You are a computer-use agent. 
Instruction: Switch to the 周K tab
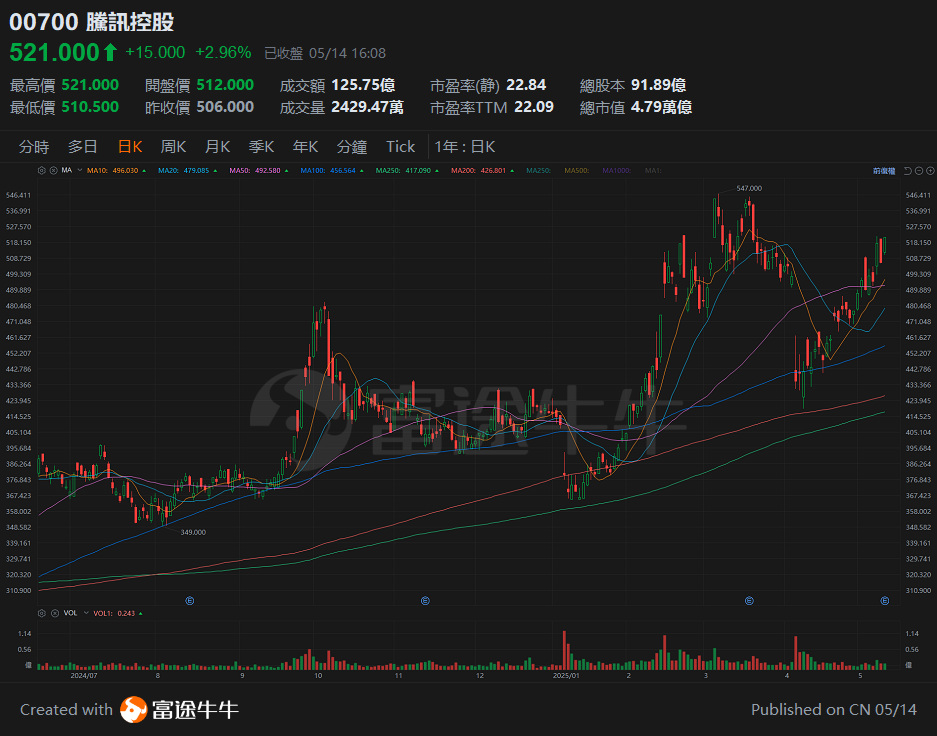[172, 146]
